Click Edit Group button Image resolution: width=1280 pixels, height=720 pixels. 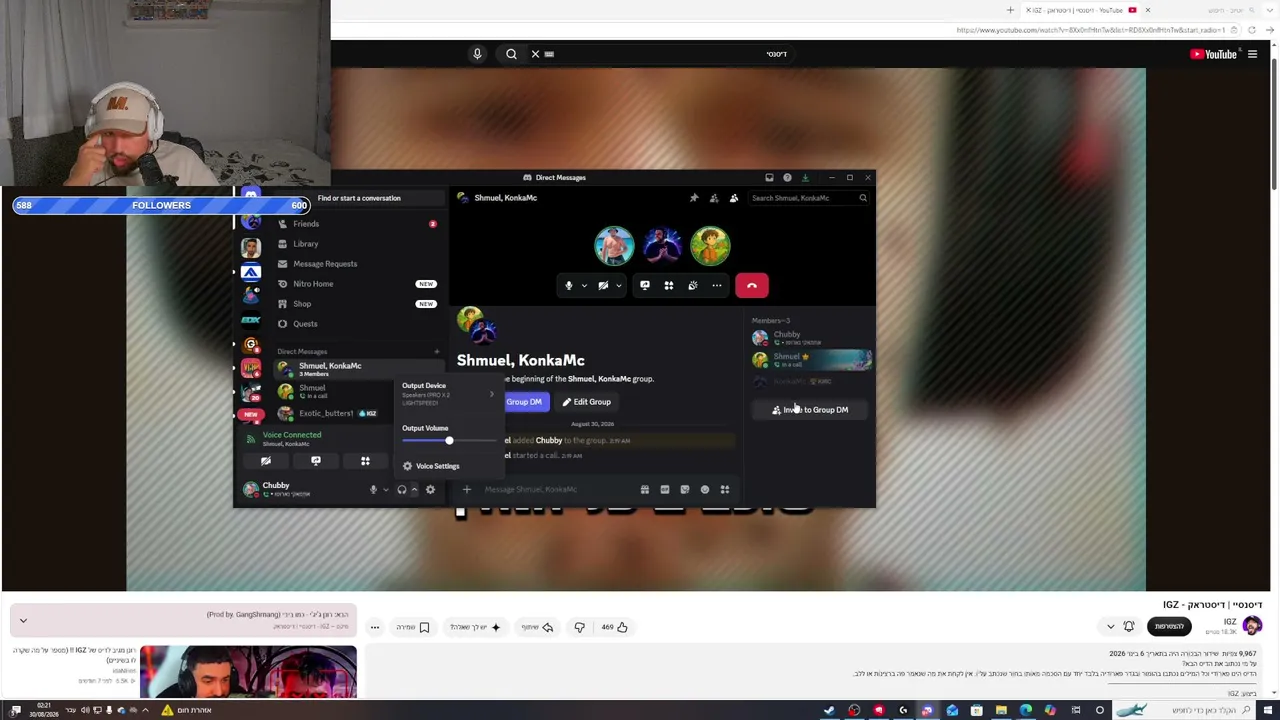pyautogui.click(x=586, y=402)
